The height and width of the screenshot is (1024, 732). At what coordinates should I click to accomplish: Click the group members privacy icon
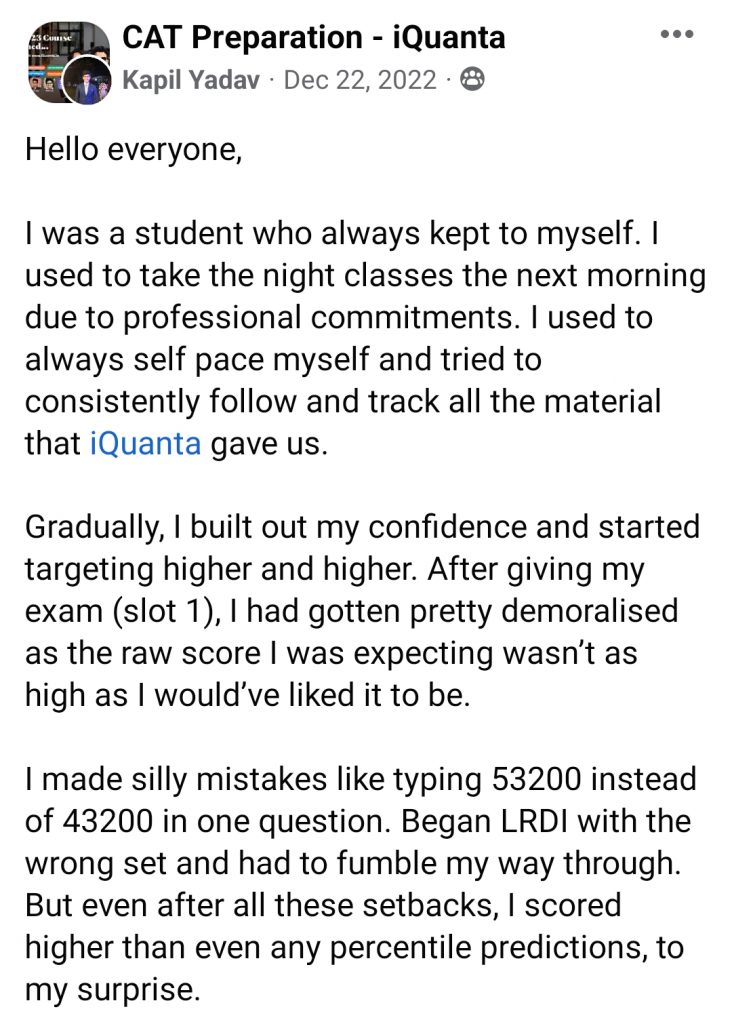(x=472, y=80)
